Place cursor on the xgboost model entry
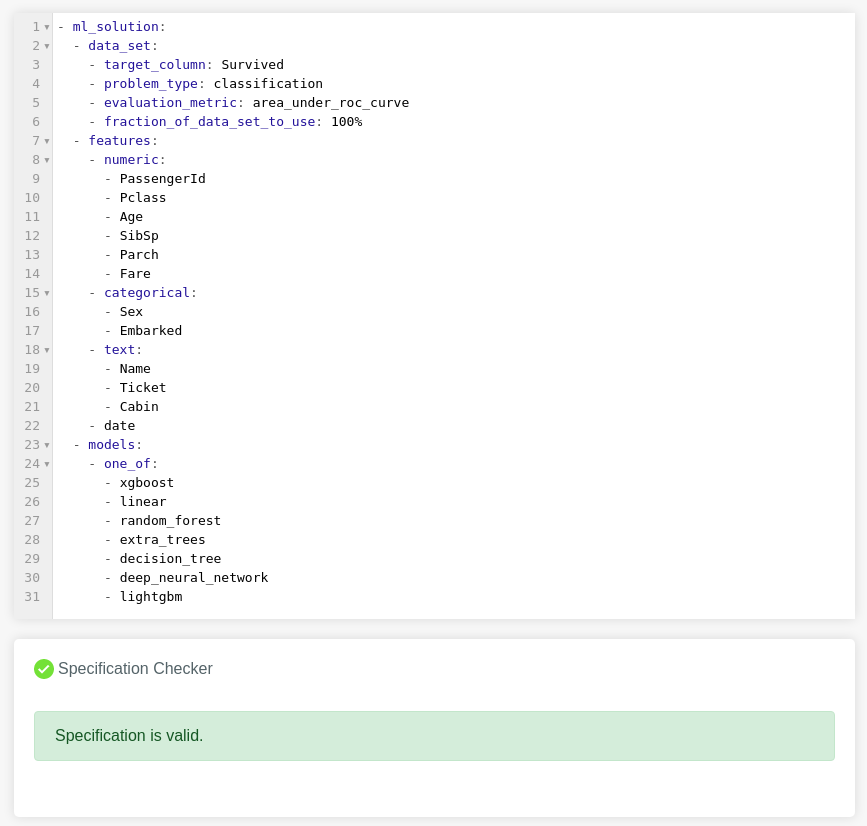This screenshot has width=867, height=826. (x=147, y=483)
